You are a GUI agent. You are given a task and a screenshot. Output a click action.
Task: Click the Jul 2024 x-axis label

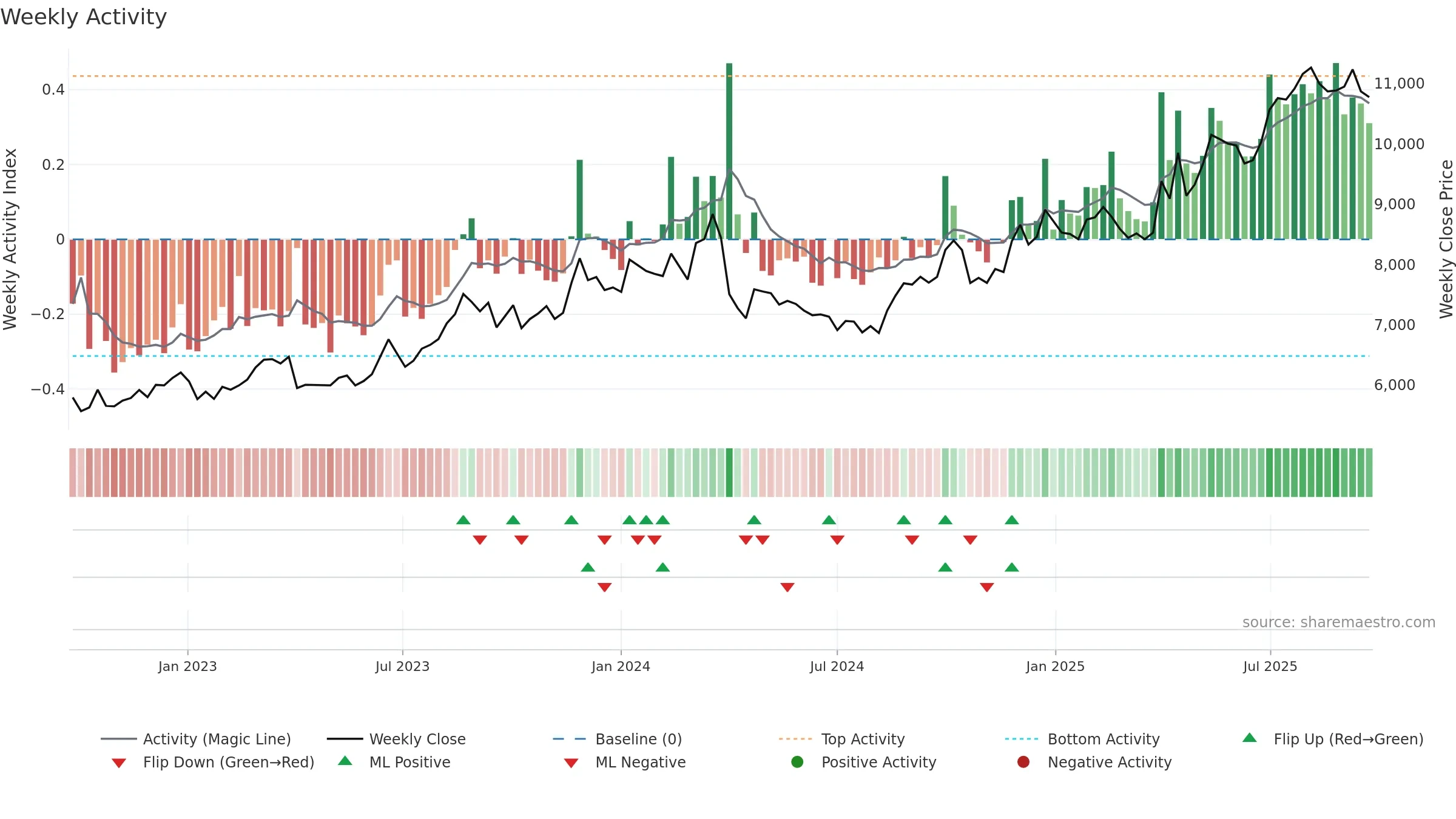[837, 667]
